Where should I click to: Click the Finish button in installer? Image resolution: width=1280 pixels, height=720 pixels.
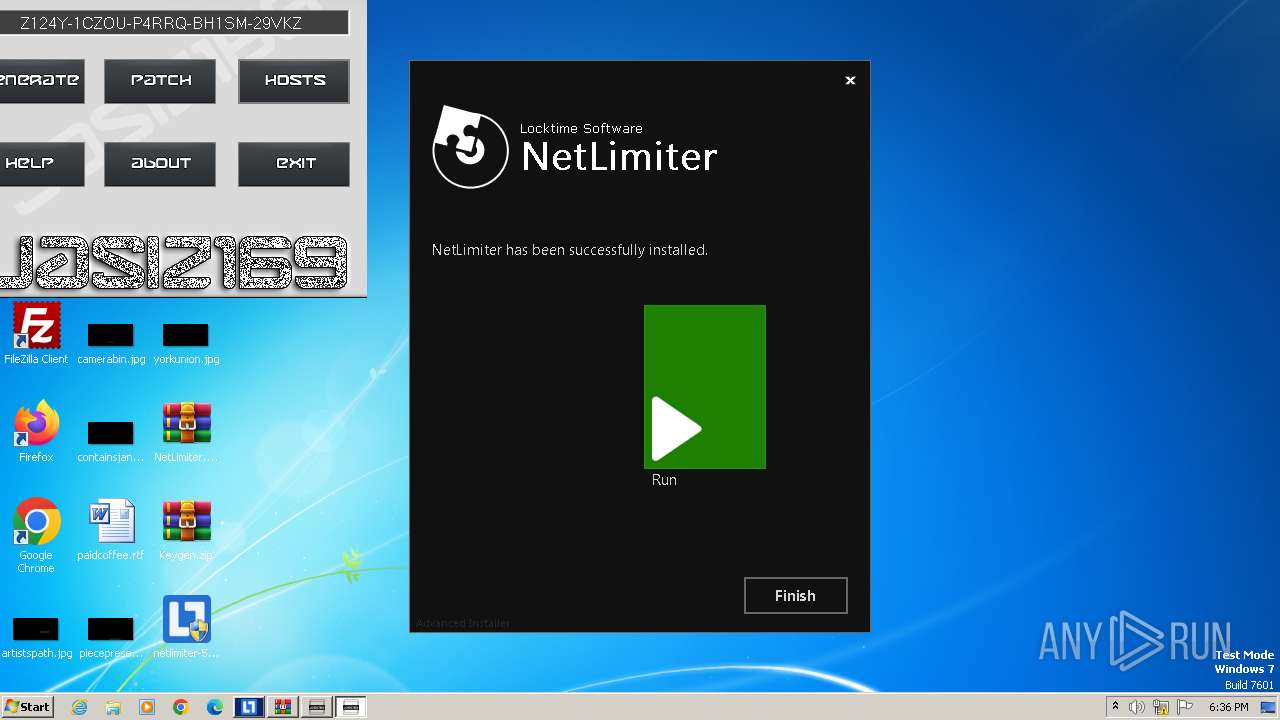[796, 595]
